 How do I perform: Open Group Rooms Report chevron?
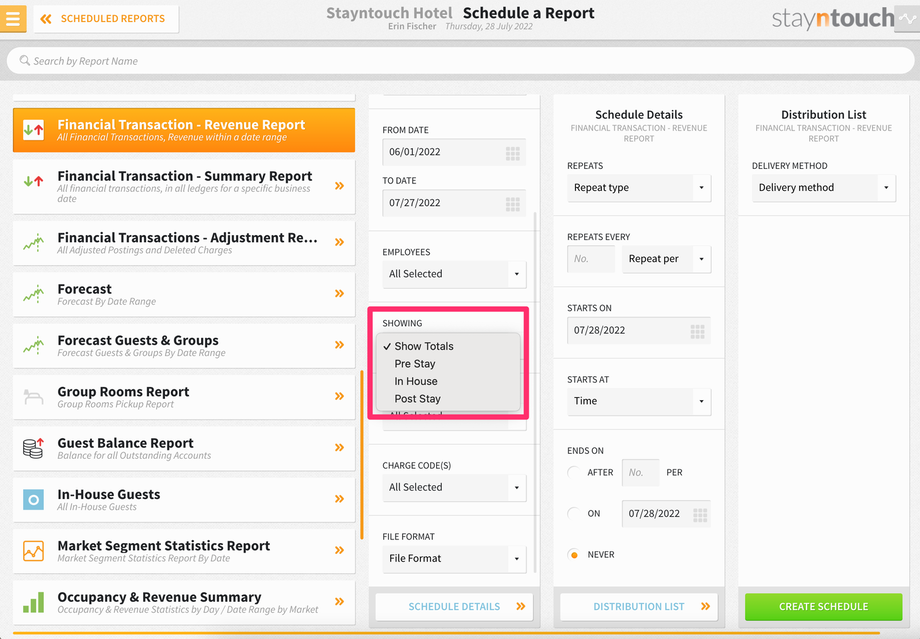pyautogui.click(x=339, y=396)
